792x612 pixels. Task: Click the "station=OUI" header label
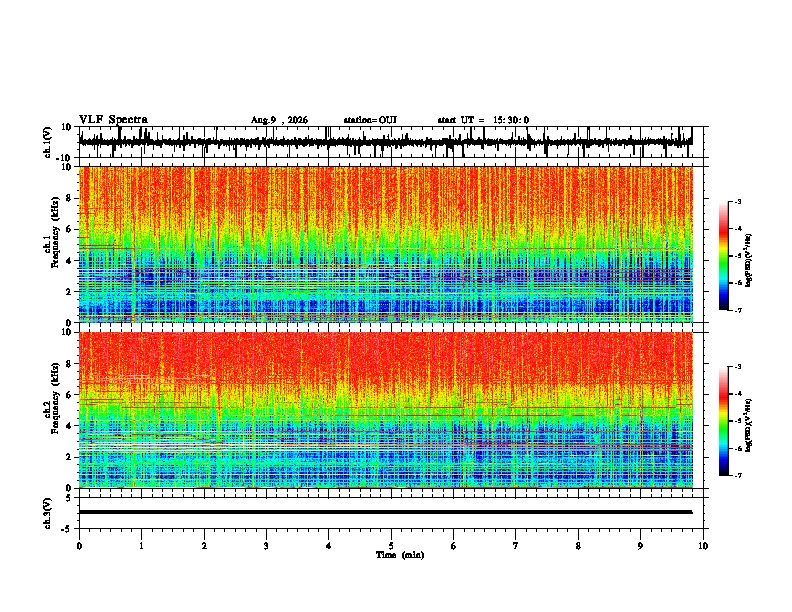tap(370, 120)
